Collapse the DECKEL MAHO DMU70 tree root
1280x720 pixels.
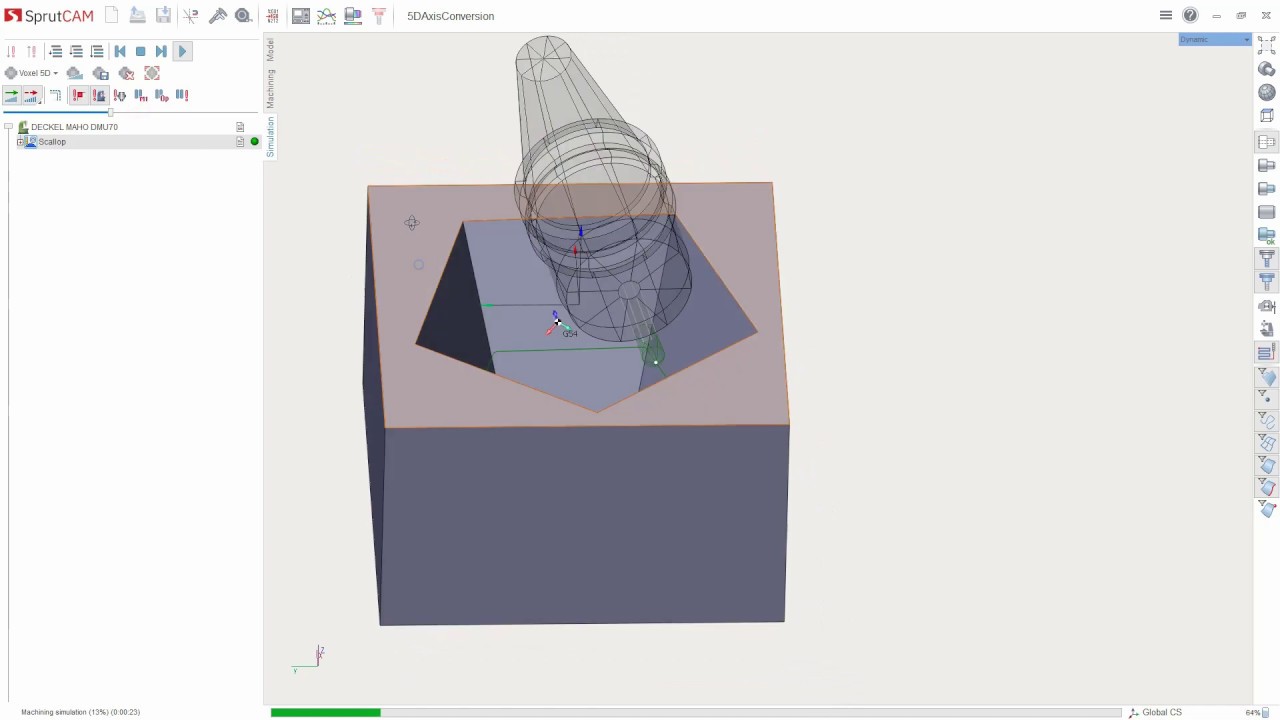tap(8, 127)
